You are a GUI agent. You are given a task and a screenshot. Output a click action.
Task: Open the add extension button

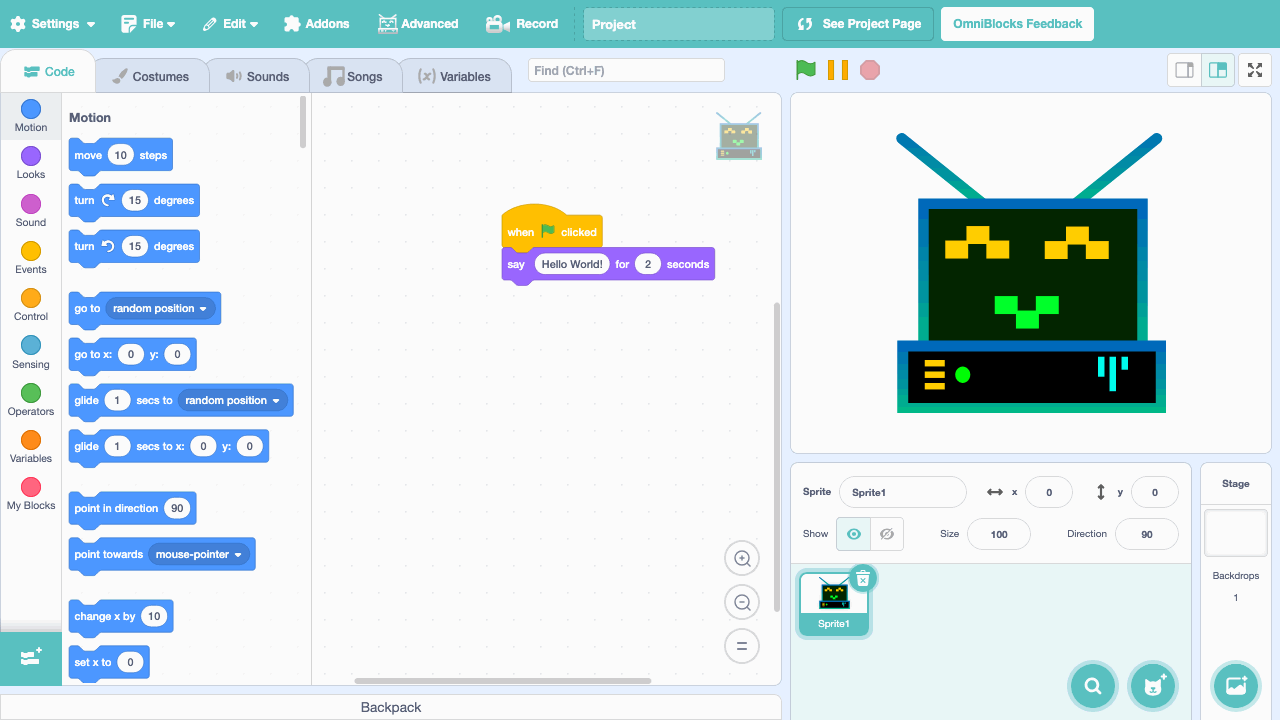pos(31,658)
